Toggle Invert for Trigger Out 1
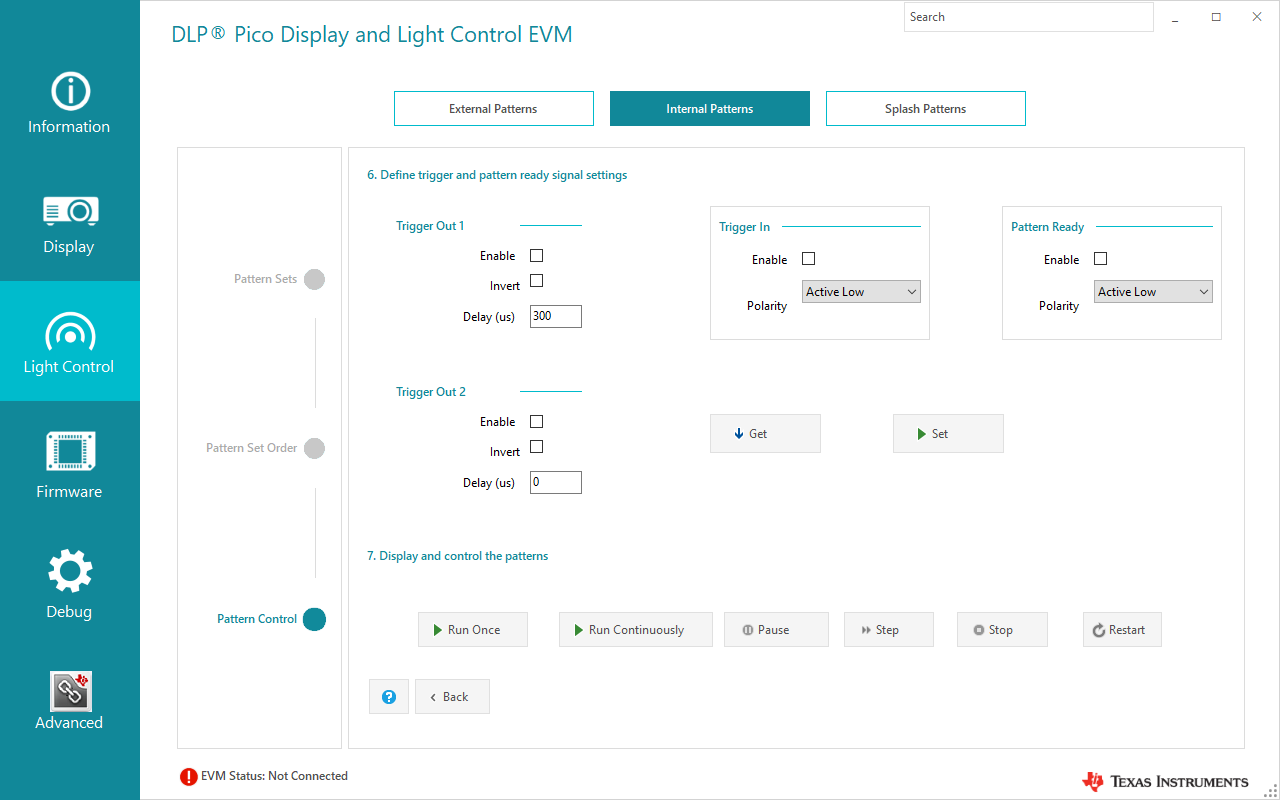The width and height of the screenshot is (1280, 800). click(x=536, y=281)
